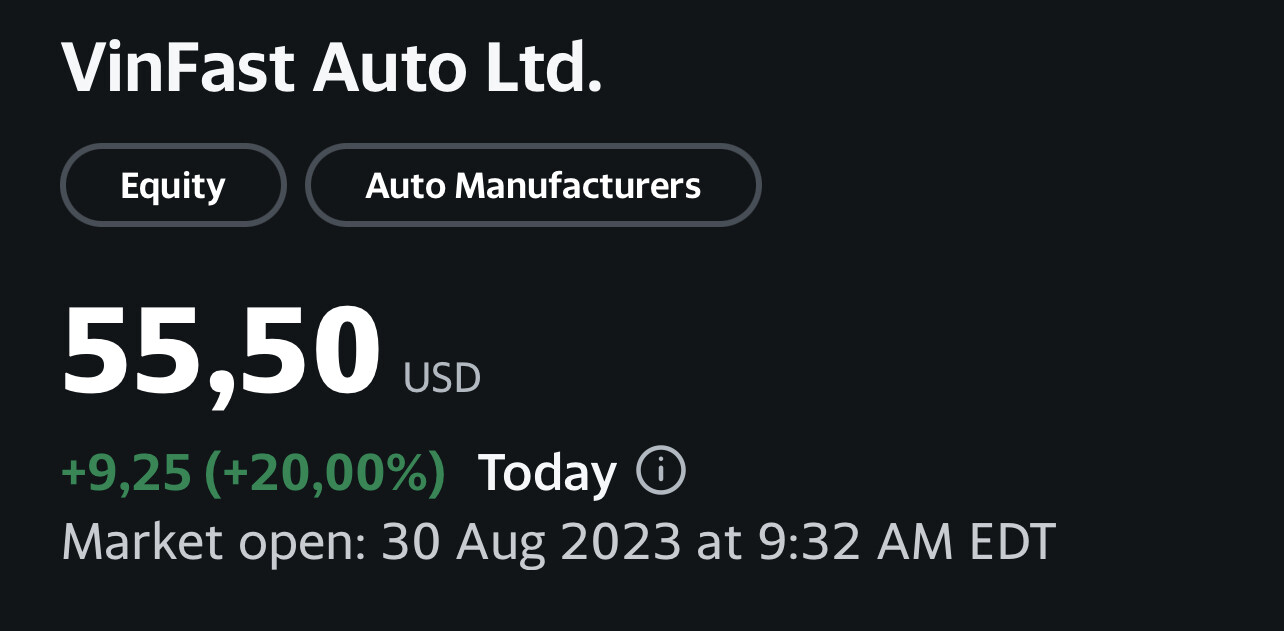Viewport: 1284px width, 631px height.
Task: Select the Today period label
Action: tap(547, 473)
